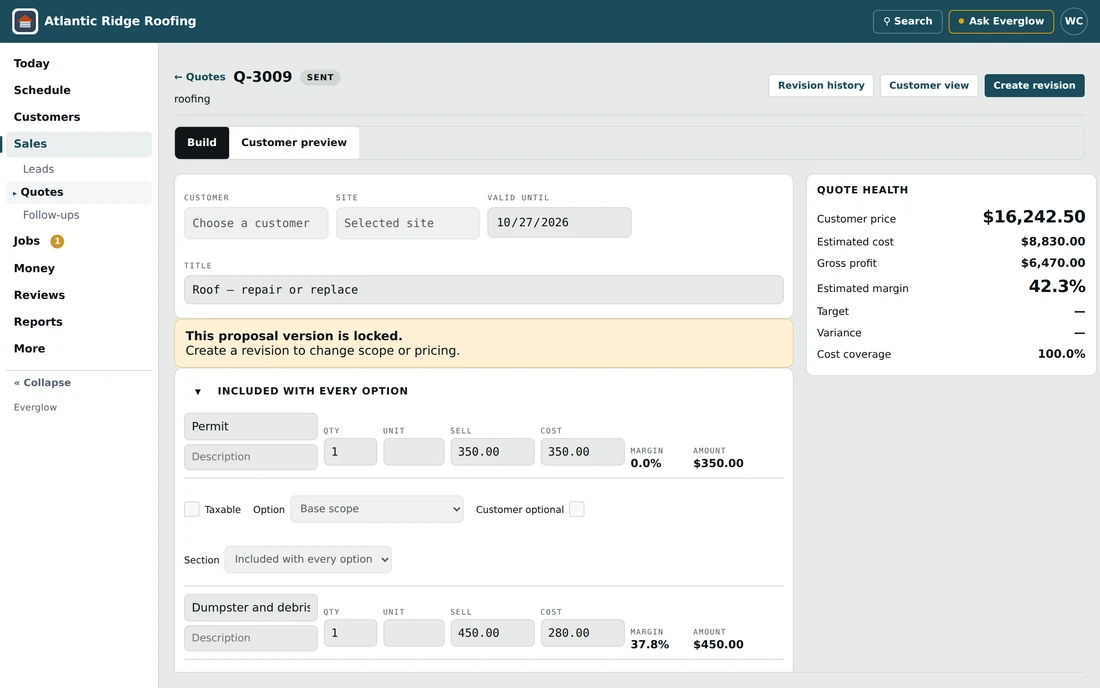Click Dumpster Qty field

(350, 633)
